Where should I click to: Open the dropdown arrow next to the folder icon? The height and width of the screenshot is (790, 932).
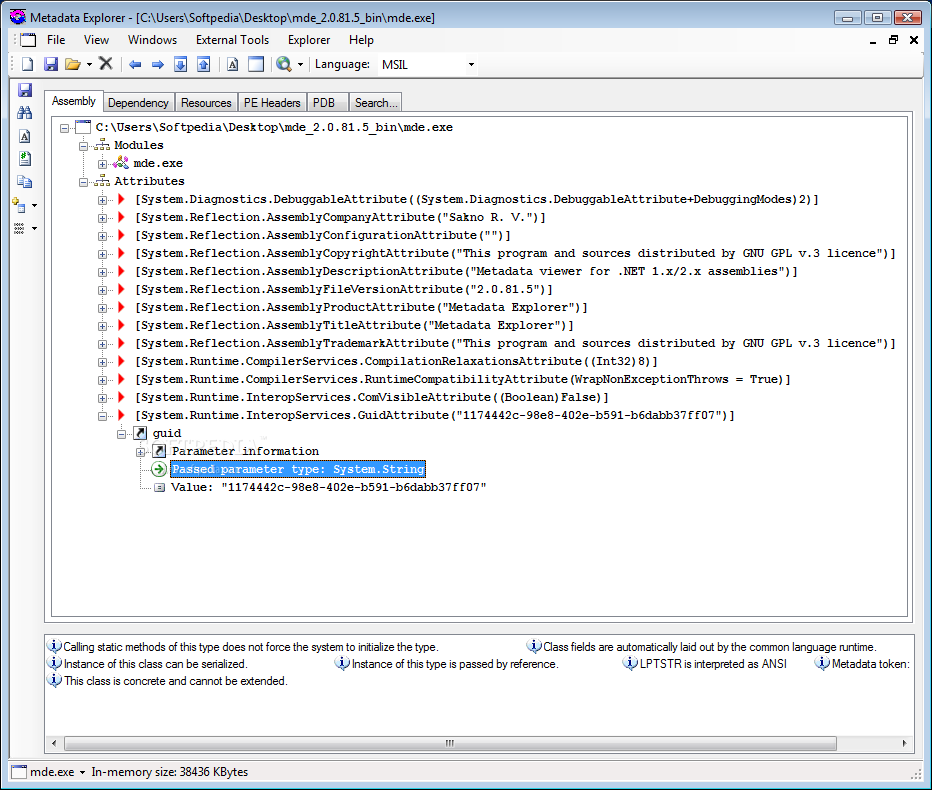click(x=89, y=64)
